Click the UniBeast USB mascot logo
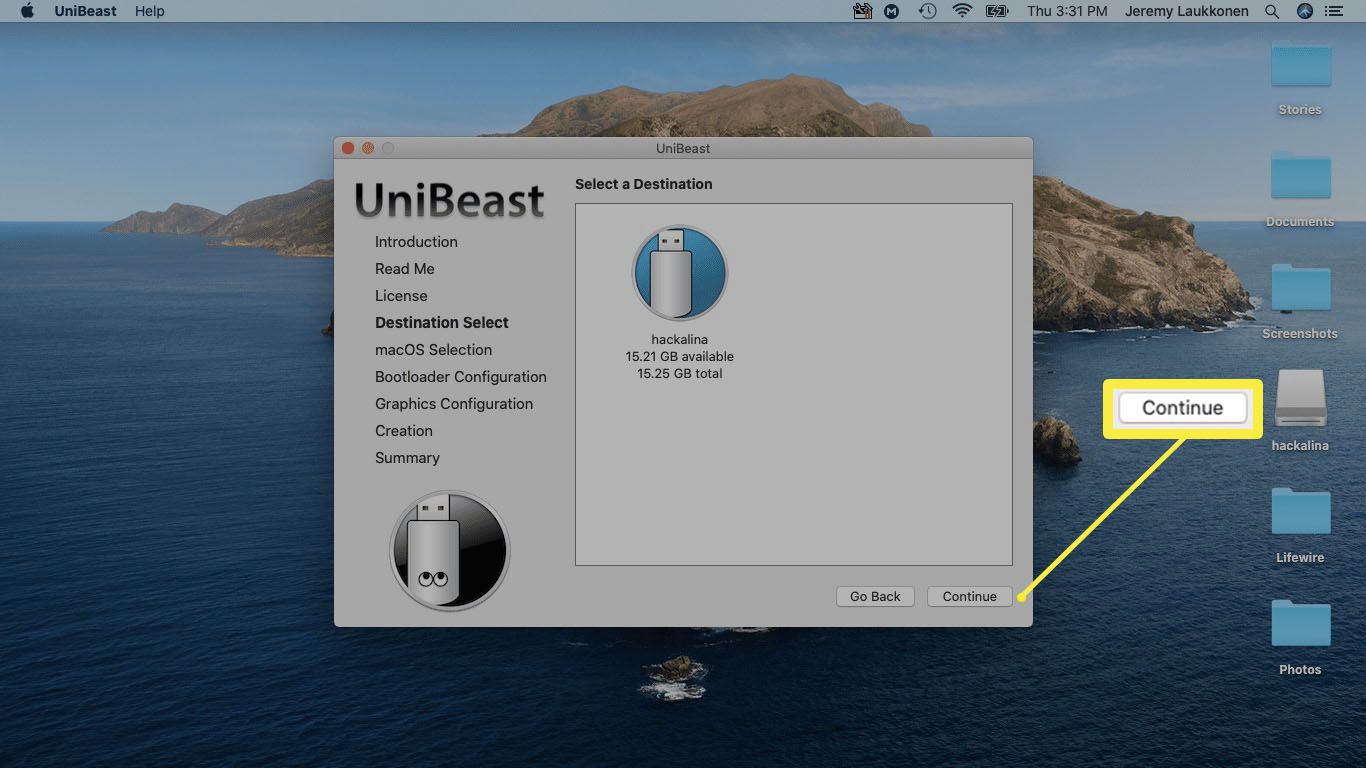Viewport: 1366px width, 768px height. [x=450, y=551]
